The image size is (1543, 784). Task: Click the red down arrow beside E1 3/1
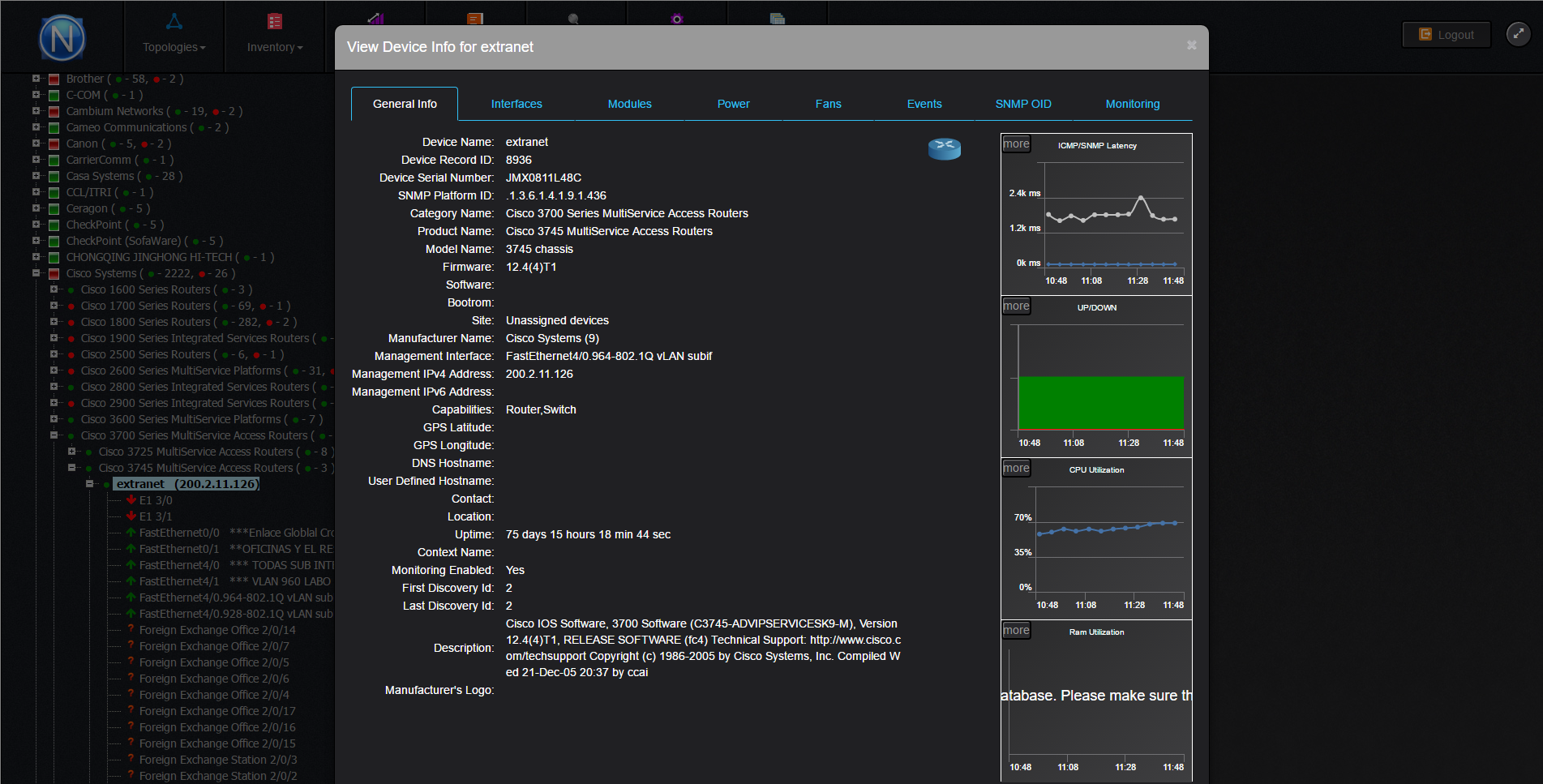pos(131,516)
